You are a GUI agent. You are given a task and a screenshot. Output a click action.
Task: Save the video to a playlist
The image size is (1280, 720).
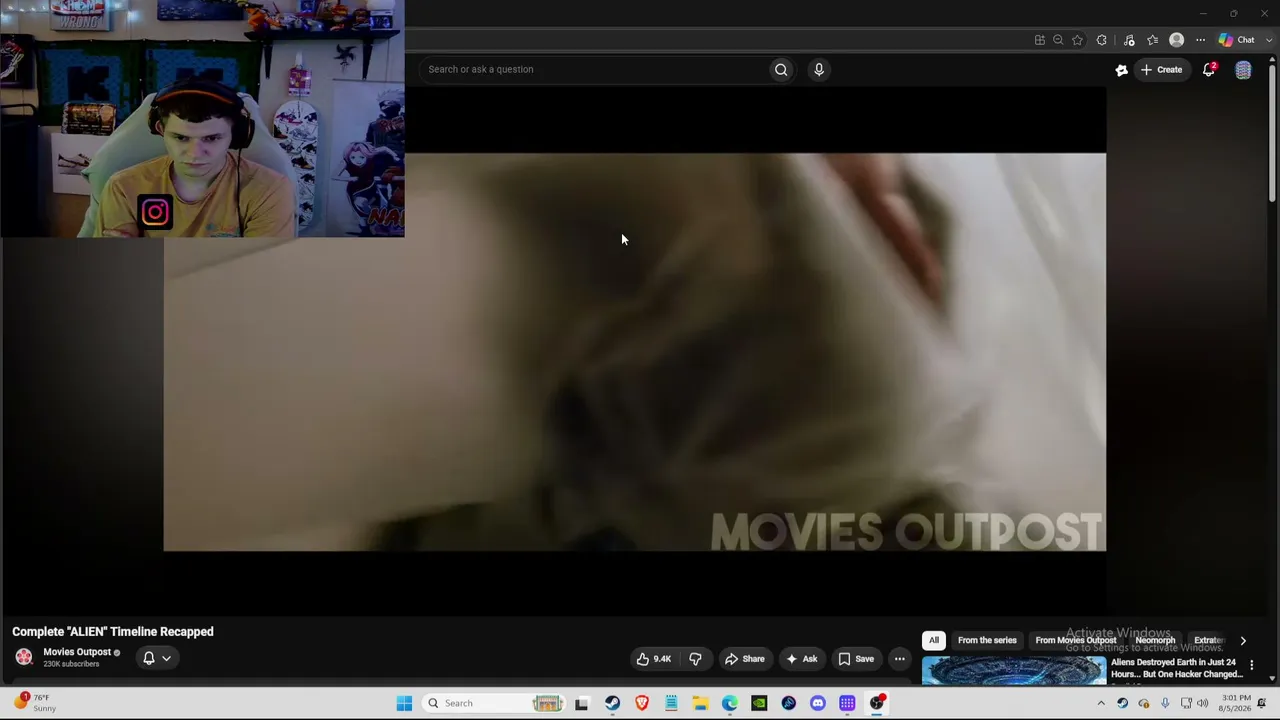[855, 659]
